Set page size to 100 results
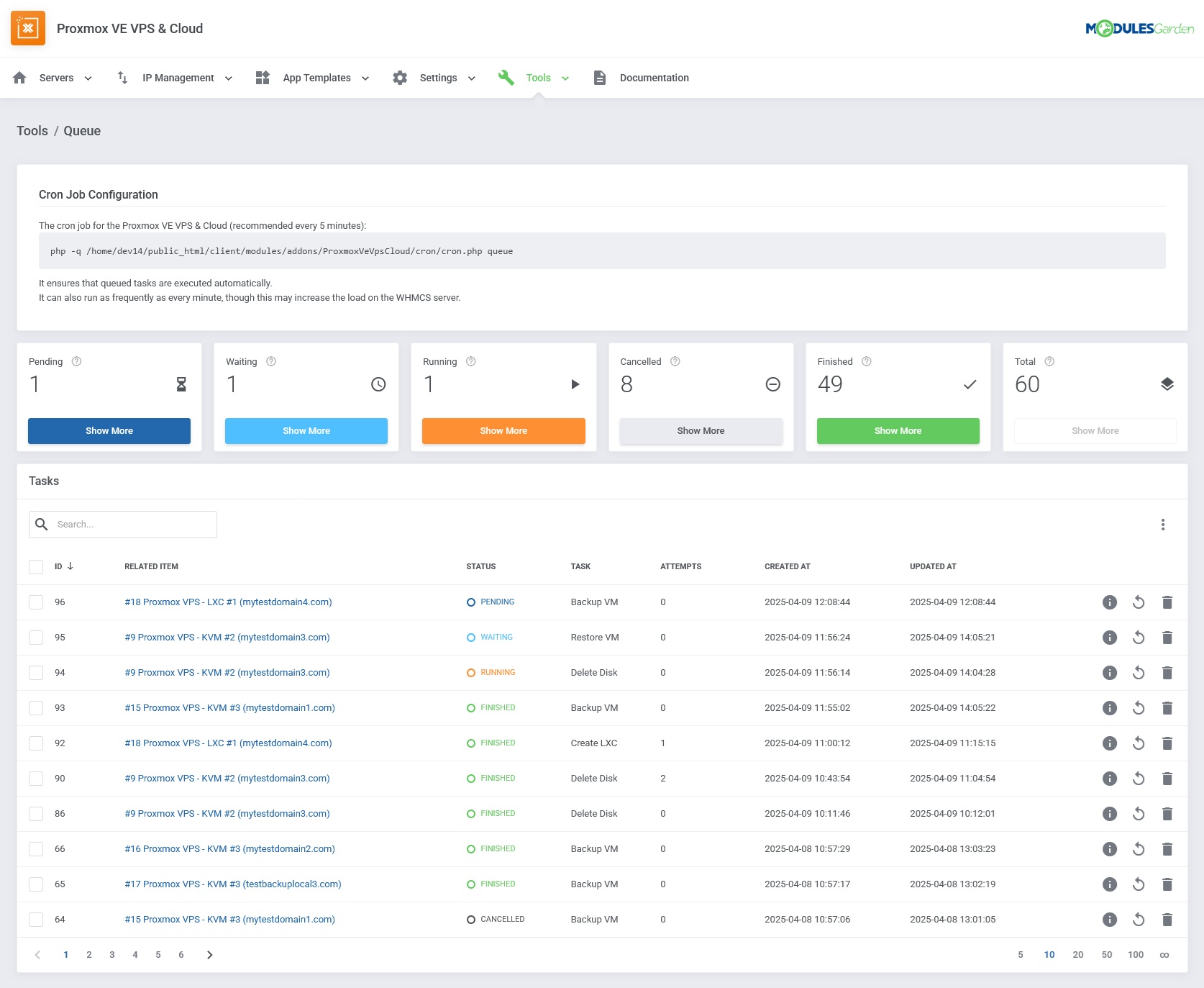 tap(1136, 954)
